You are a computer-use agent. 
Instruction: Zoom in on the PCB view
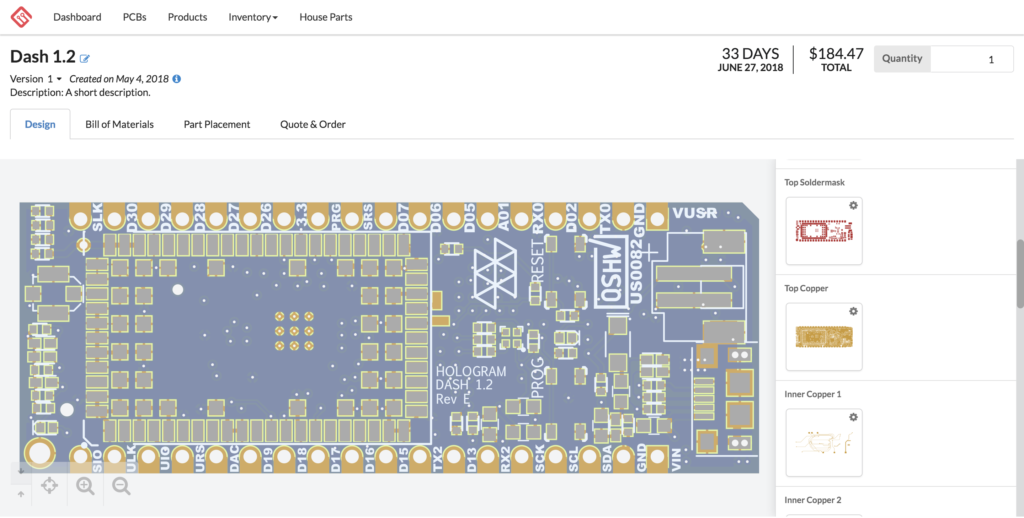tap(86, 485)
